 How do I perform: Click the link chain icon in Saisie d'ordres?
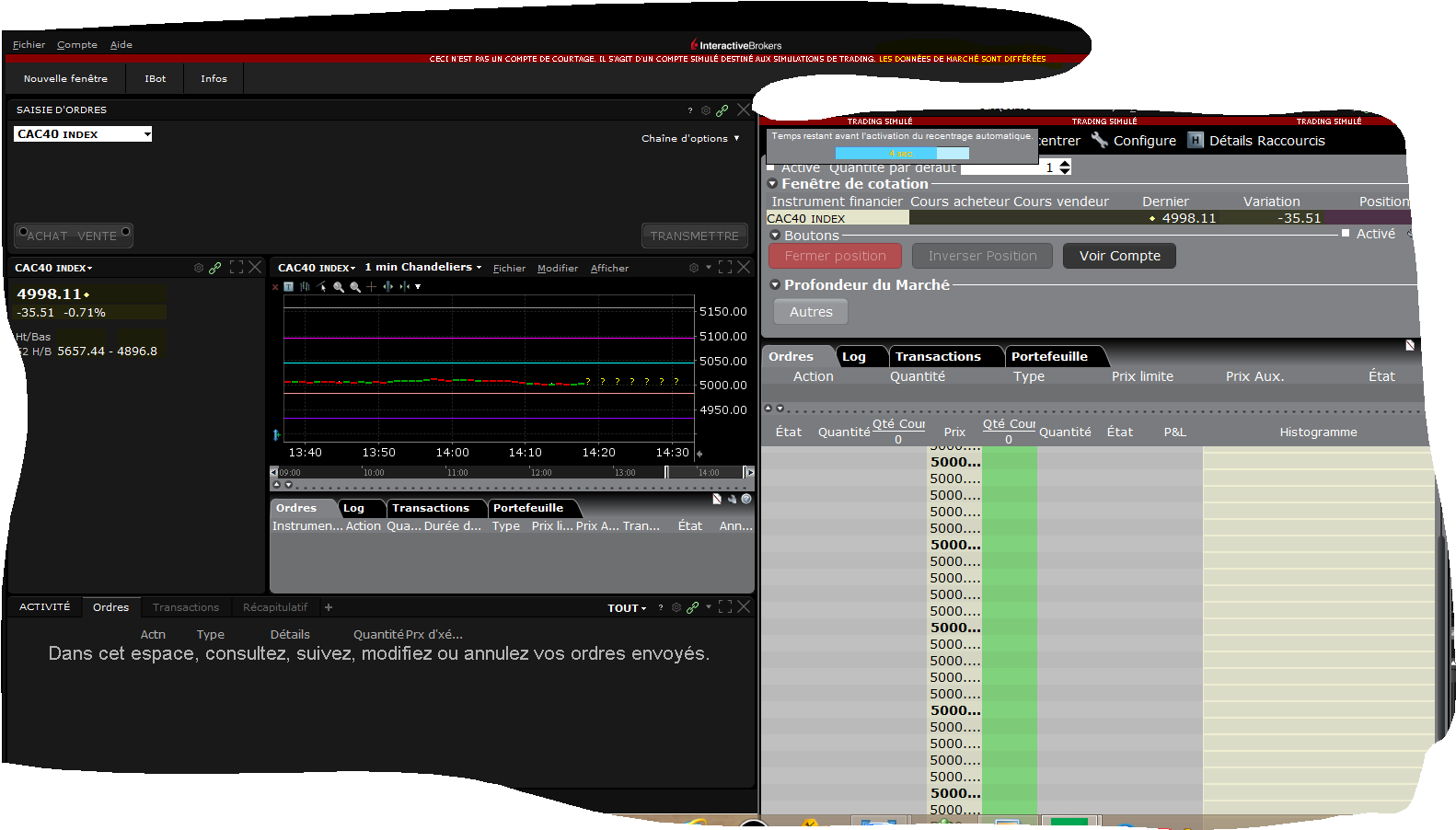pos(722,110)
